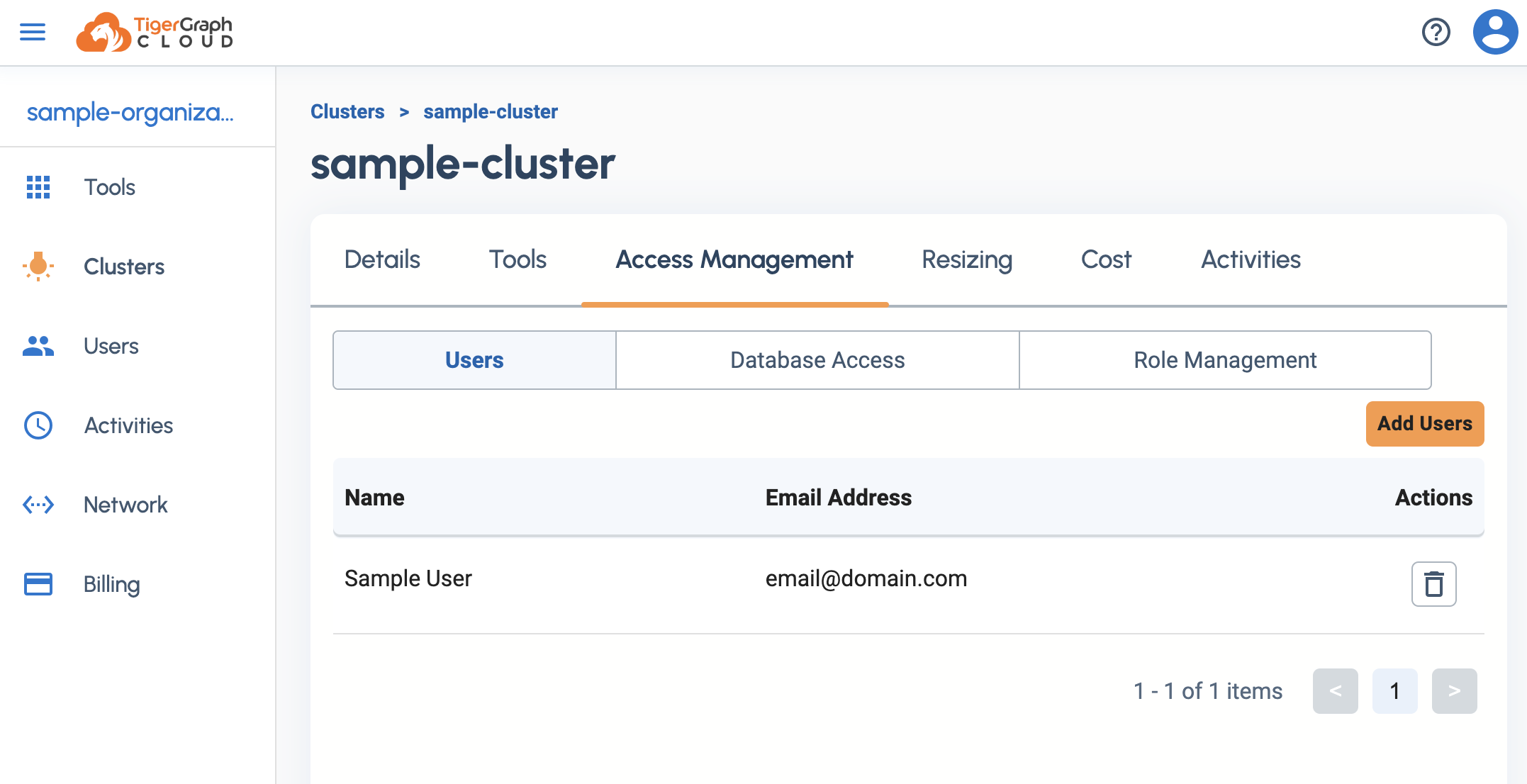This screenshot has height=784, width=1527.
Task: Click the Clusters lightbulb icon
Action: click(38, 267)
